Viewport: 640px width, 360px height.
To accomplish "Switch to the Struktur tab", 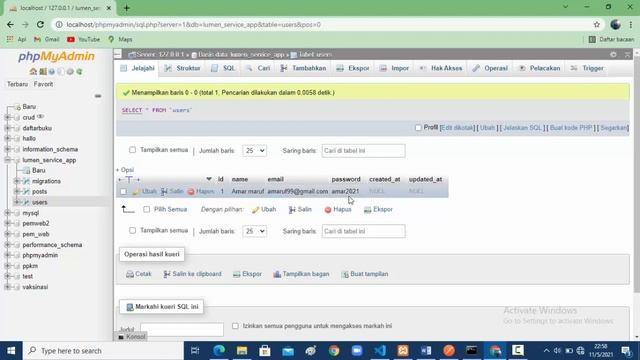I will 182,68.
